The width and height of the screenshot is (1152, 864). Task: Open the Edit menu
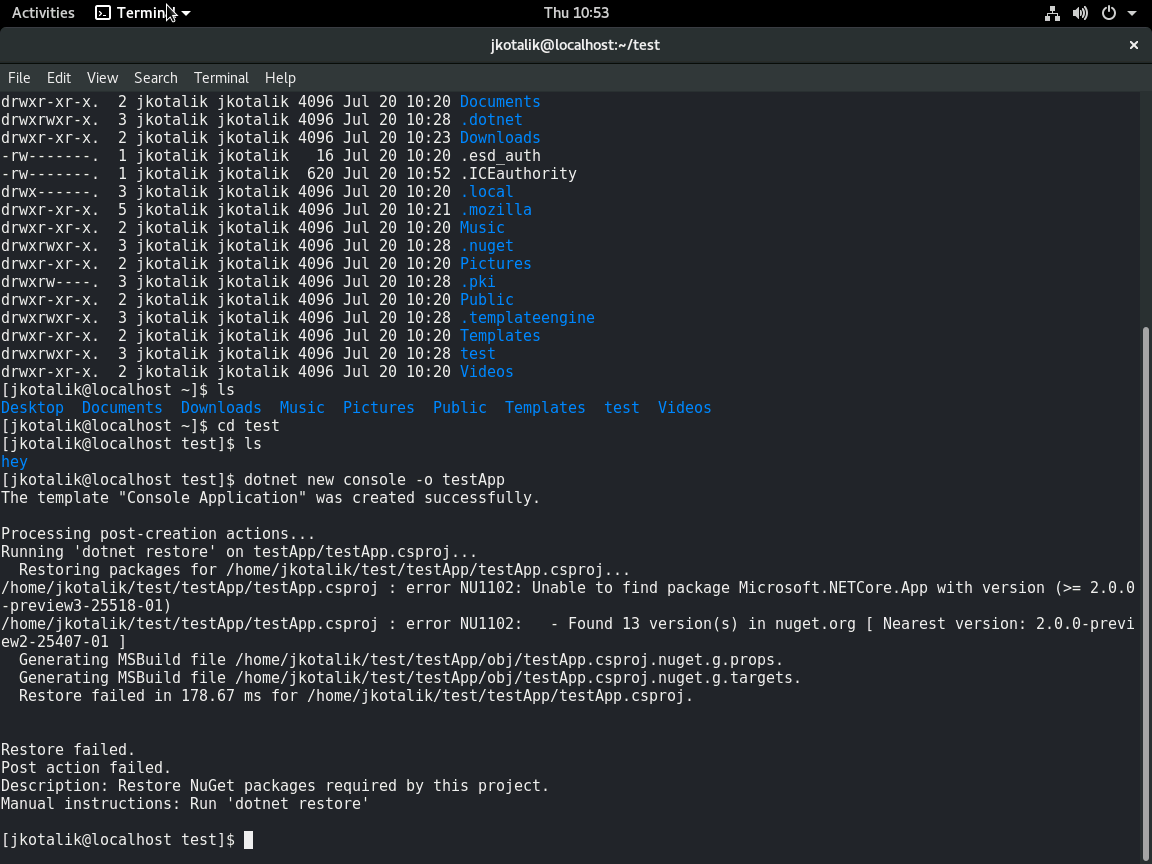point(58,77)
